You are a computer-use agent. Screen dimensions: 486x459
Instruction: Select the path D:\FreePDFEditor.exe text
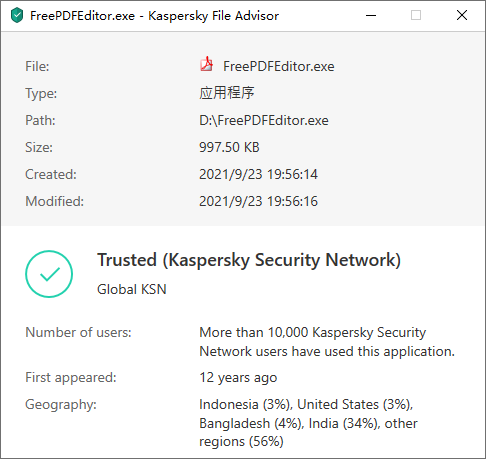coord(264,120)
